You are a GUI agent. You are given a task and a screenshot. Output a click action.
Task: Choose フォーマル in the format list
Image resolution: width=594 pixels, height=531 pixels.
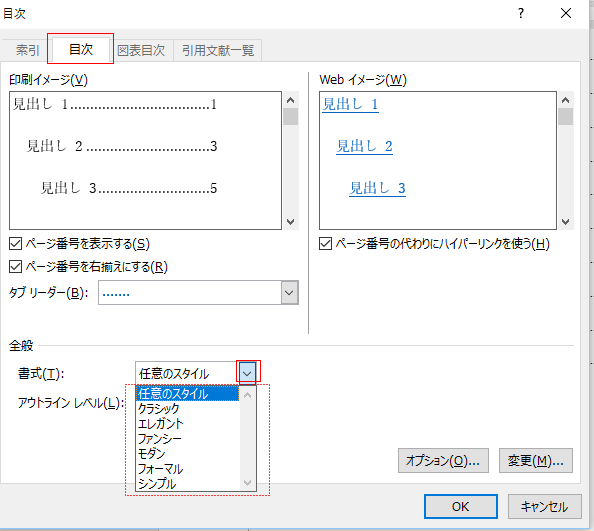(x=187, y=469)
